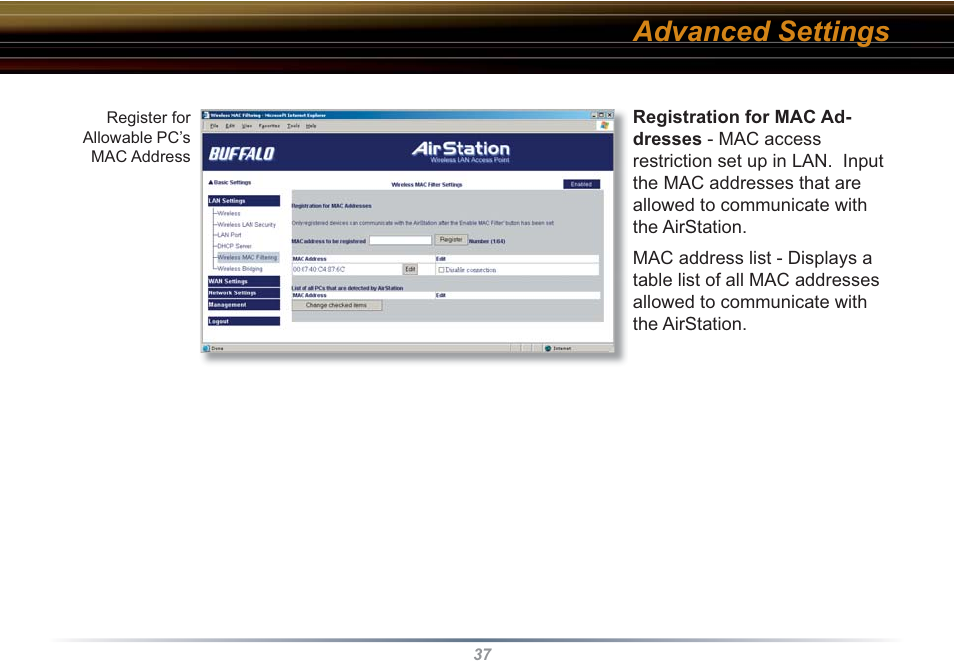Click the Internet Explorer page icon in title bar
Viewport: 954px width, 661px height.
[x=206, y=115]
